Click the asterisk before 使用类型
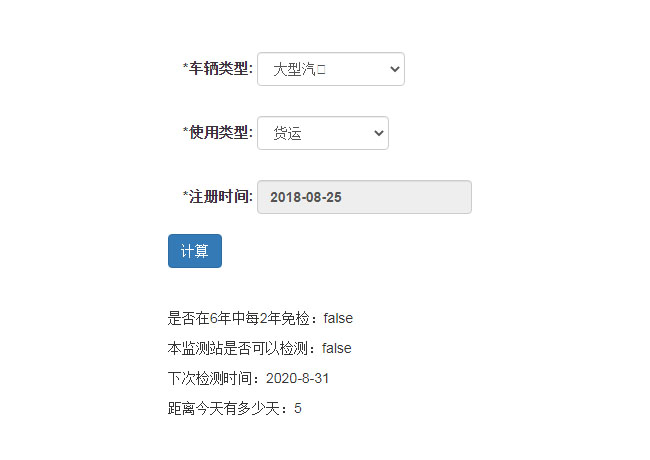650x460 pixels. click(185, 132)
